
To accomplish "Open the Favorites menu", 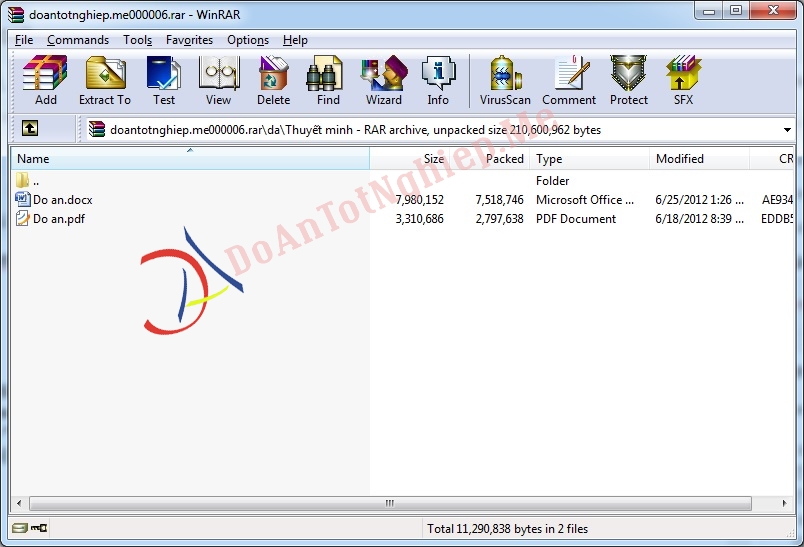I will [x=189, y=40].
